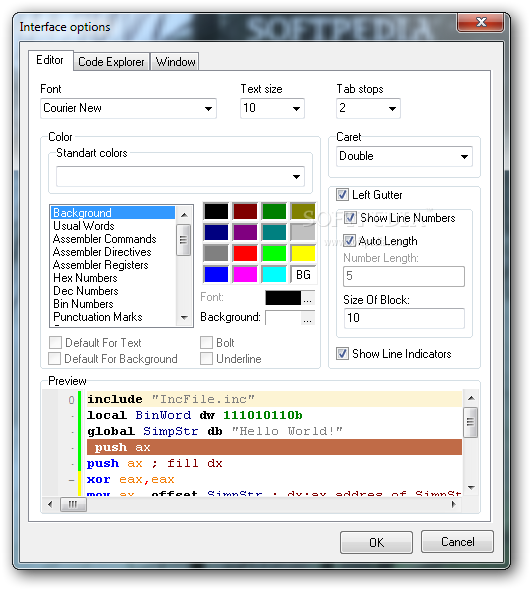The height and width of the screenshot is (590, 531).
Task: Click the preview vertical scroll-up arrow
Action: pos(471,398)
